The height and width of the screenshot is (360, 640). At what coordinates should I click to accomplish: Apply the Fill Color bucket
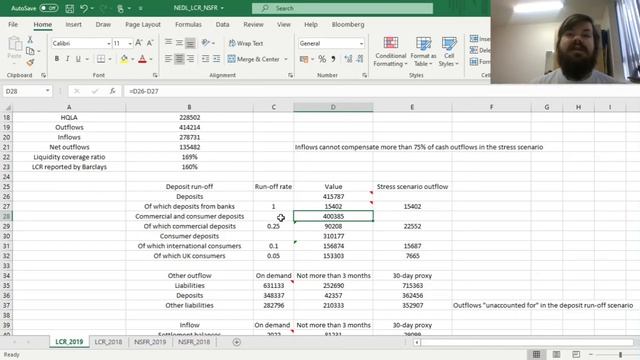[124, 59]
